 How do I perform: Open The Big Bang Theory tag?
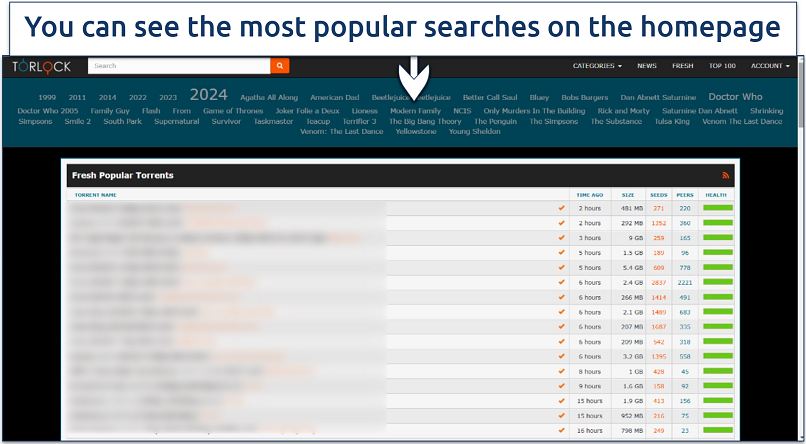[425, 121]
